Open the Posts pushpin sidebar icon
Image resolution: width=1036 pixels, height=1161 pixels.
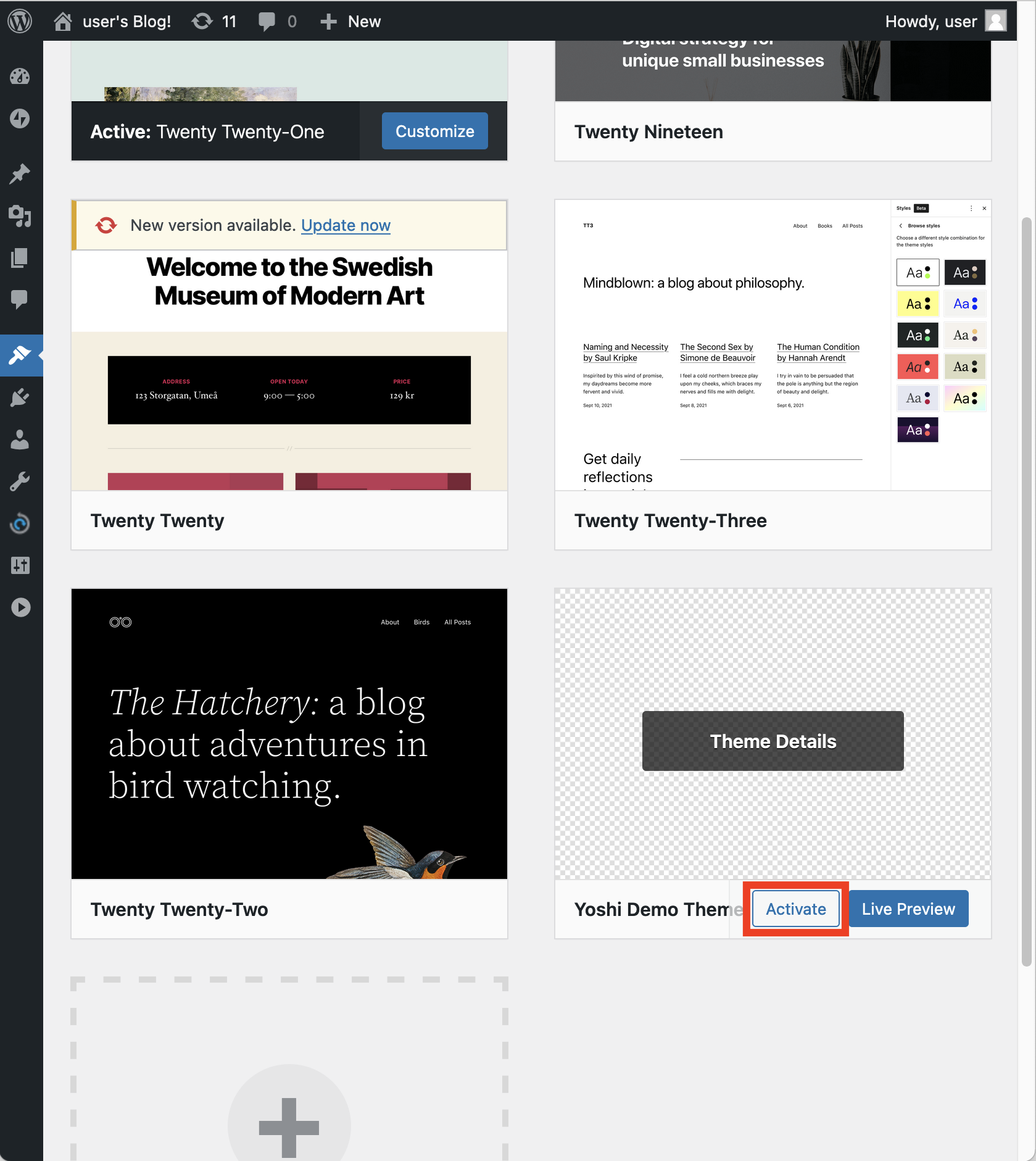(x=20, y=174)
